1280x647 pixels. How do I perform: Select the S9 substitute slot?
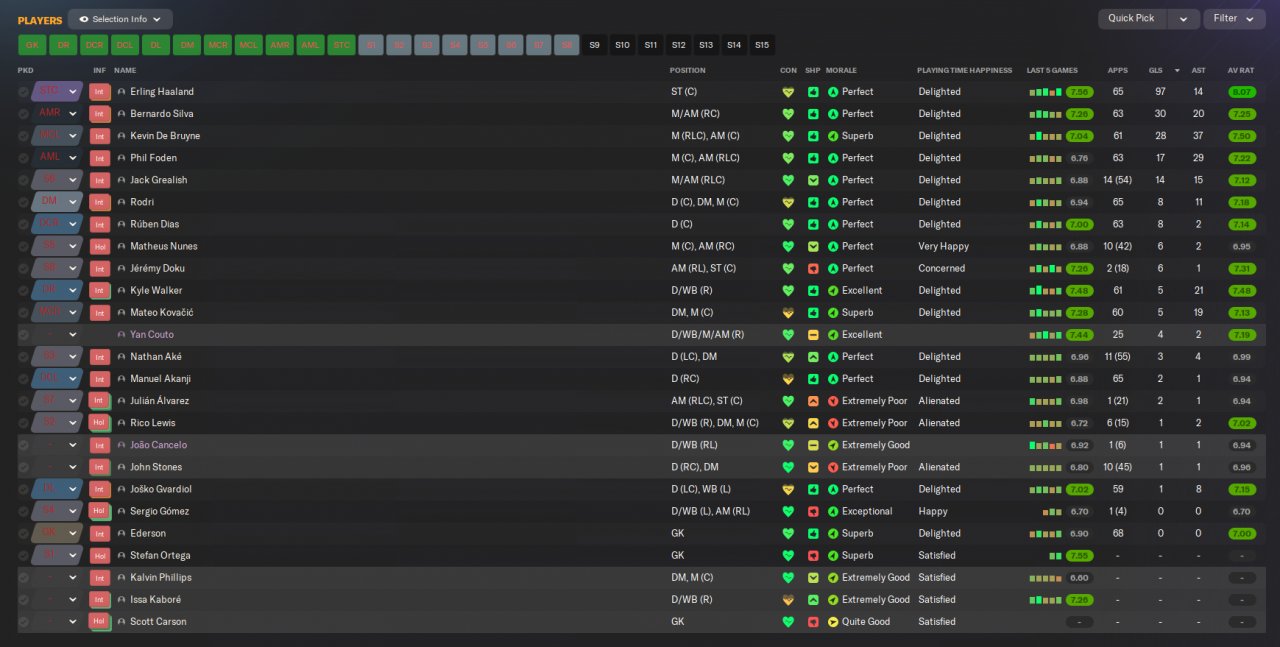pos(595,45)
